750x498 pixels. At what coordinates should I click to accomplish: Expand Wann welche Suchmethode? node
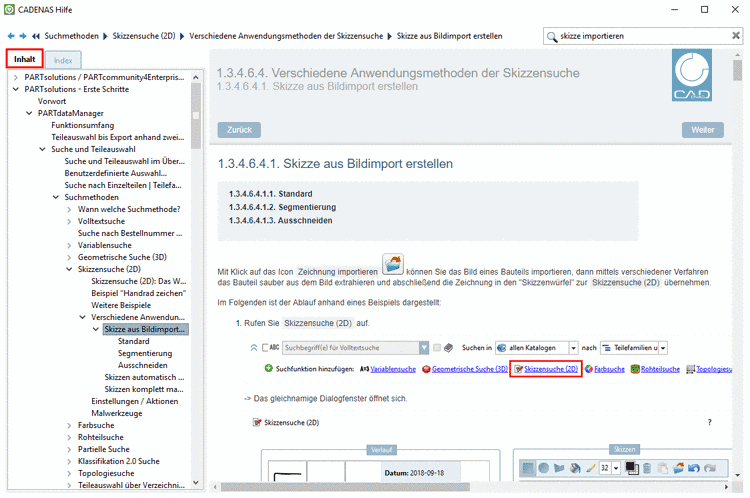tap(69, 209)
